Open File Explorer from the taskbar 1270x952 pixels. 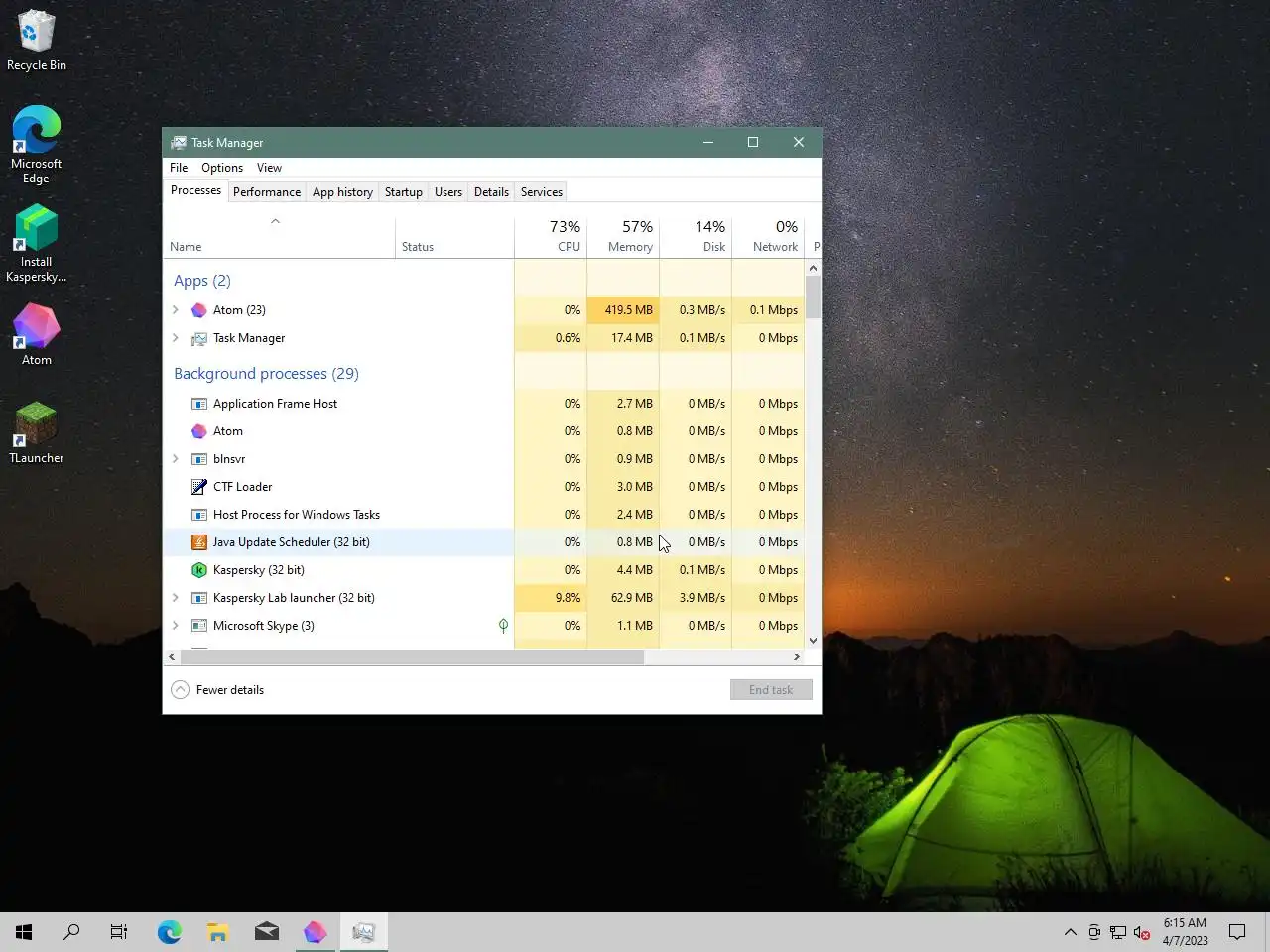click(x=218, y=932)
